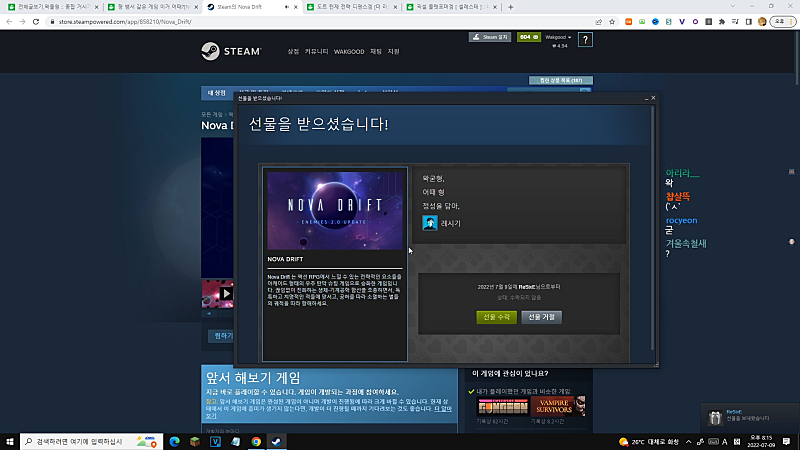Accept the gift with the green button
Image resolution: width=800 pixels, height=450 pixels.
tap(496, 317)
